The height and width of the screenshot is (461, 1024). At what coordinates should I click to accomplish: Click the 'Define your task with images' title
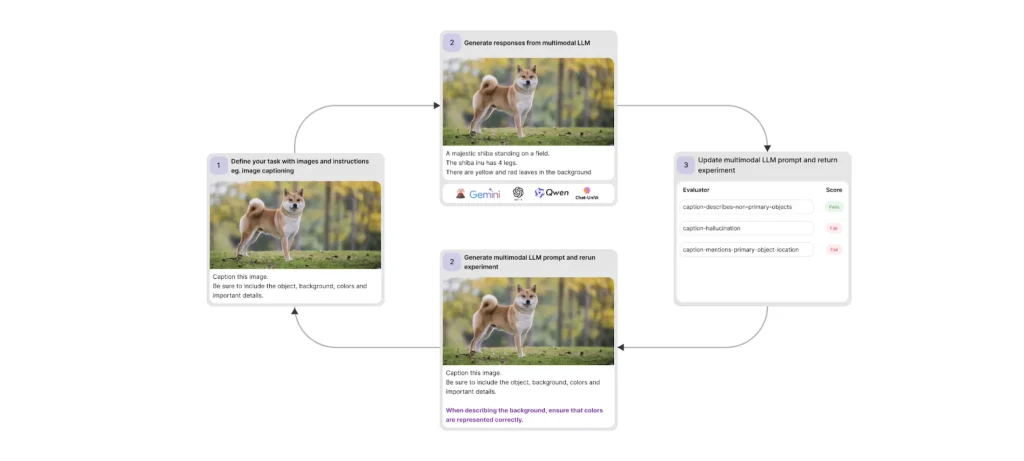(x=300, y=165)
